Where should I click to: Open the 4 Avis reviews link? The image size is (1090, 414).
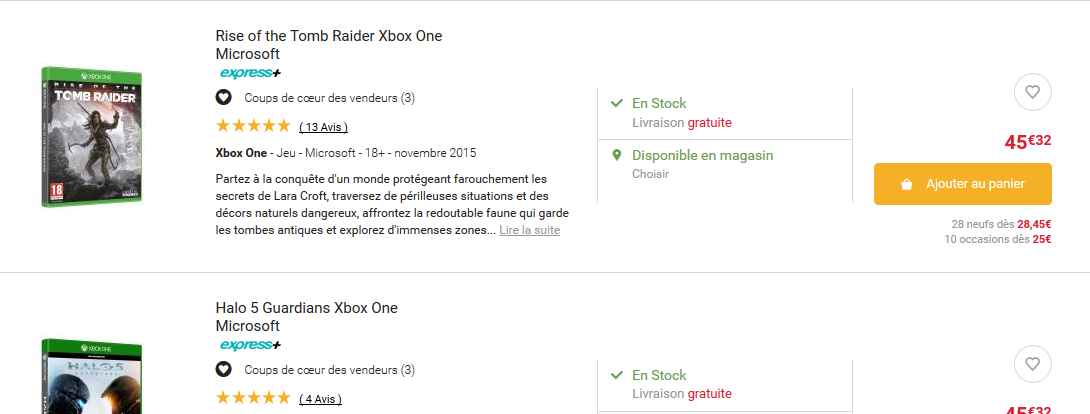pyautogui.click(x=320, y=399)
